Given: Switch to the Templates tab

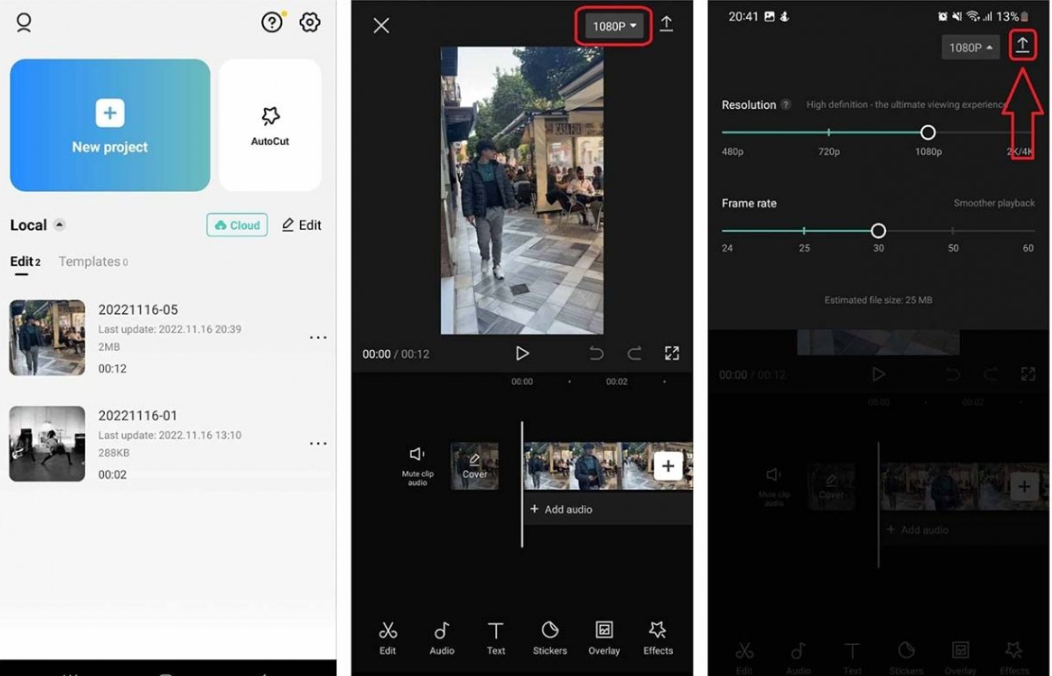Looking at the screenshot, I should point(93,262).
